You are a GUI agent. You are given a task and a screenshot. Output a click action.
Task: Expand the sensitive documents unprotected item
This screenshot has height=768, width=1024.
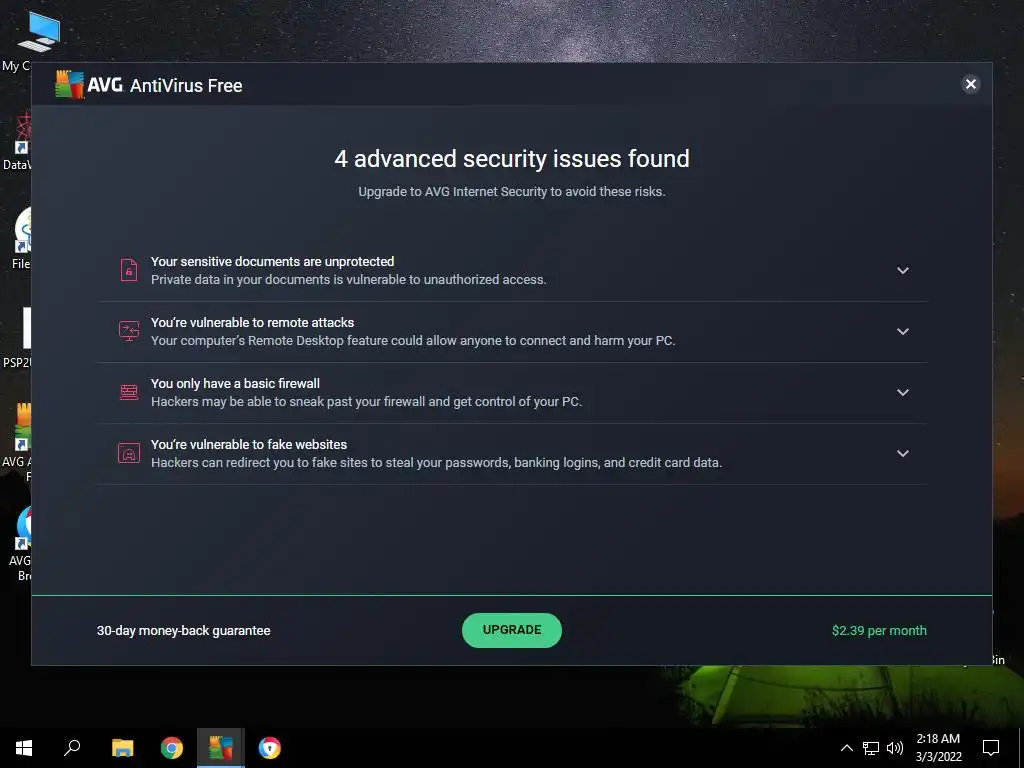[x=903, y=270]
